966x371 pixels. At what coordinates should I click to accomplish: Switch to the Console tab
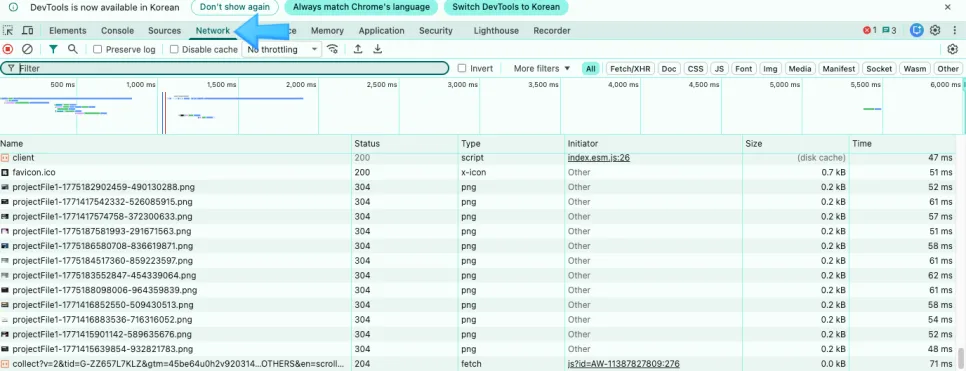pos(117,30)
